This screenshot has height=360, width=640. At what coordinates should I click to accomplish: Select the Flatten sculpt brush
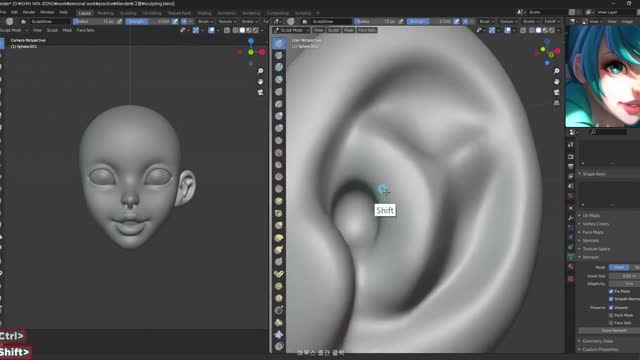[279, 164]
